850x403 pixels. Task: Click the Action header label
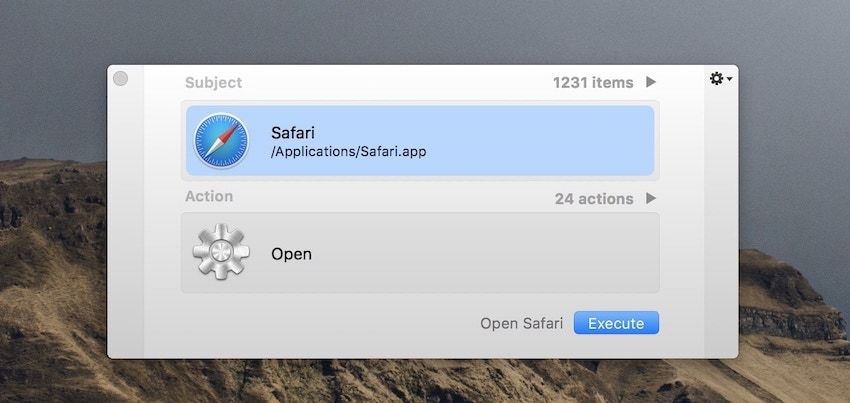pyautogui.click(x=209, y=197)
